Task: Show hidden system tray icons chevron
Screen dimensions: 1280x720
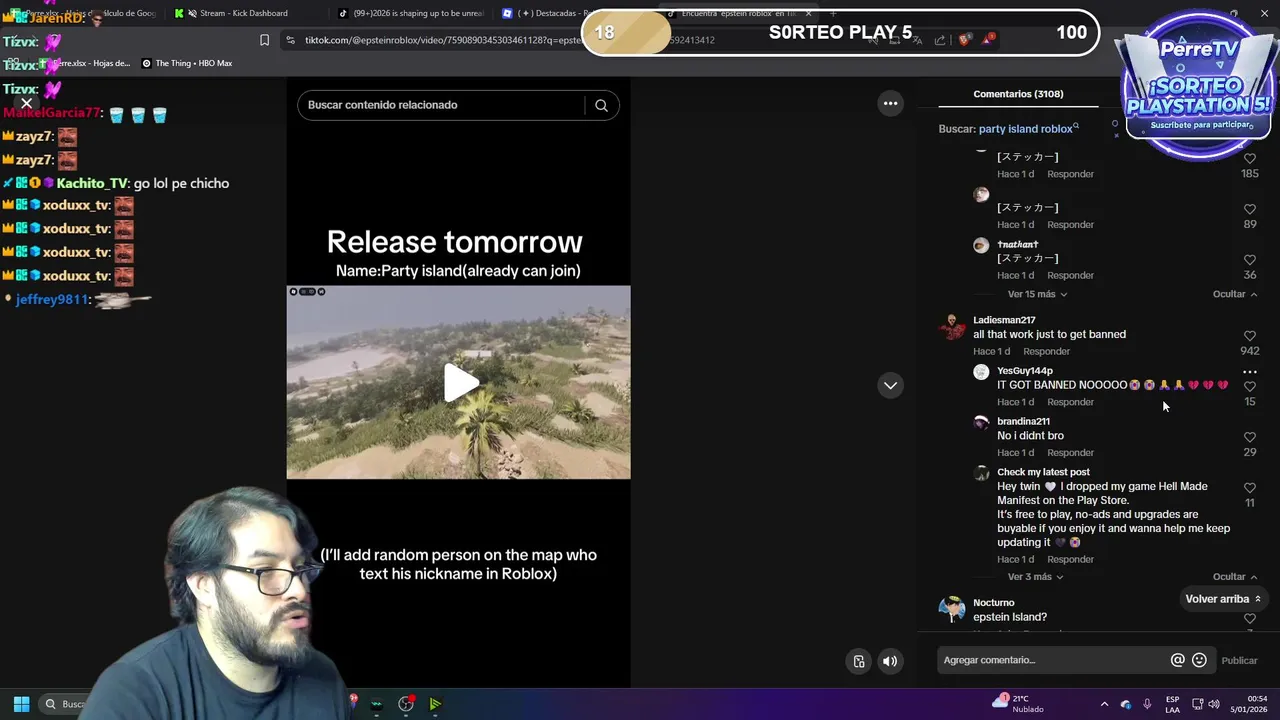Action: tap(1104, 704)
